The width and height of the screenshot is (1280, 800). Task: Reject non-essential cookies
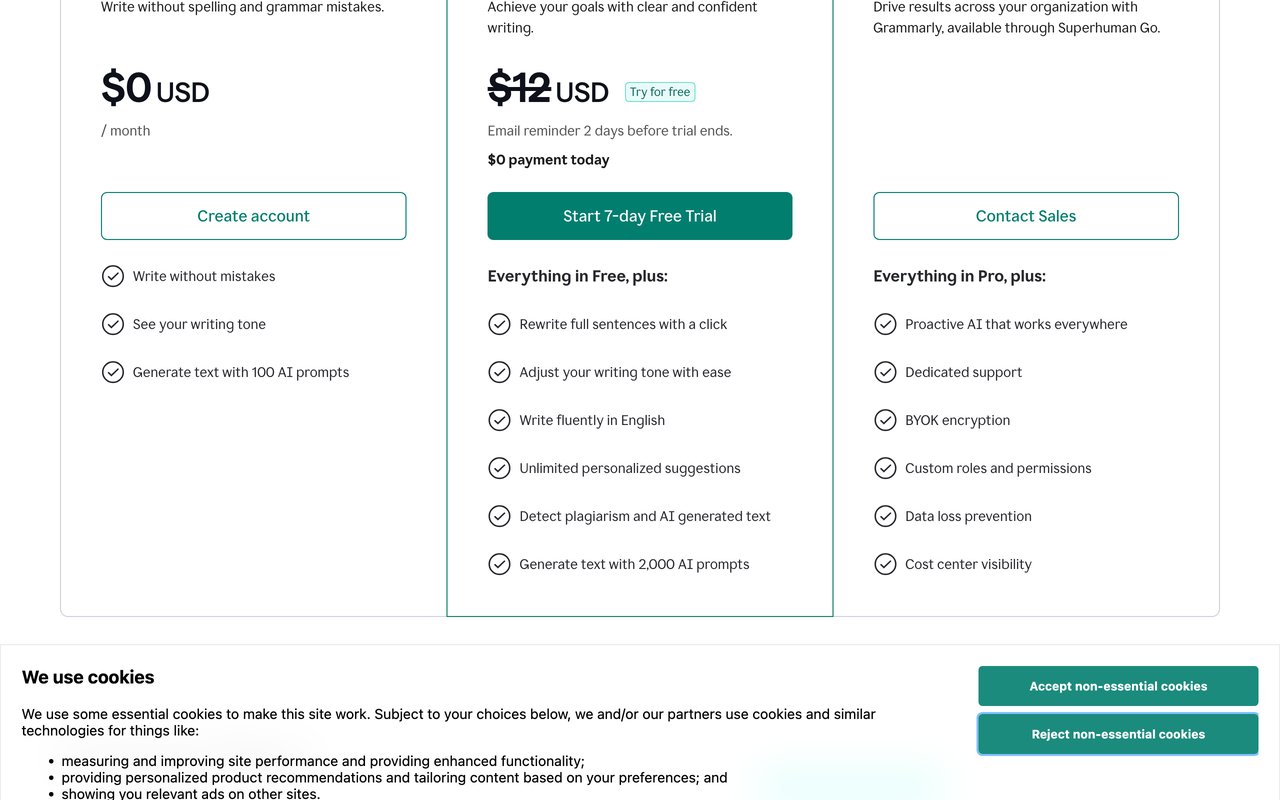pos(1118,734)
